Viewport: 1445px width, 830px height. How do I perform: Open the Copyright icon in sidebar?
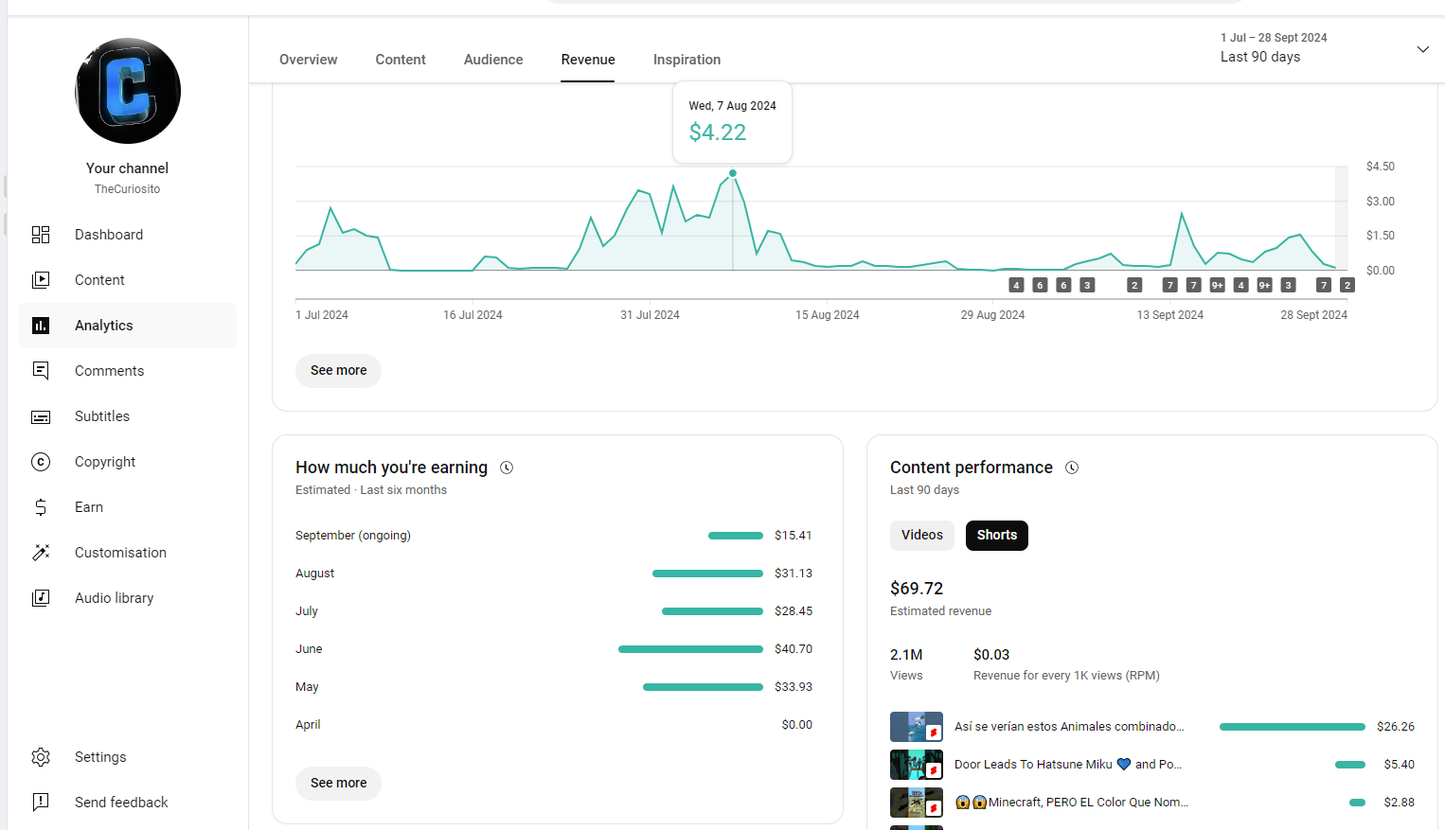coord(41,462)
